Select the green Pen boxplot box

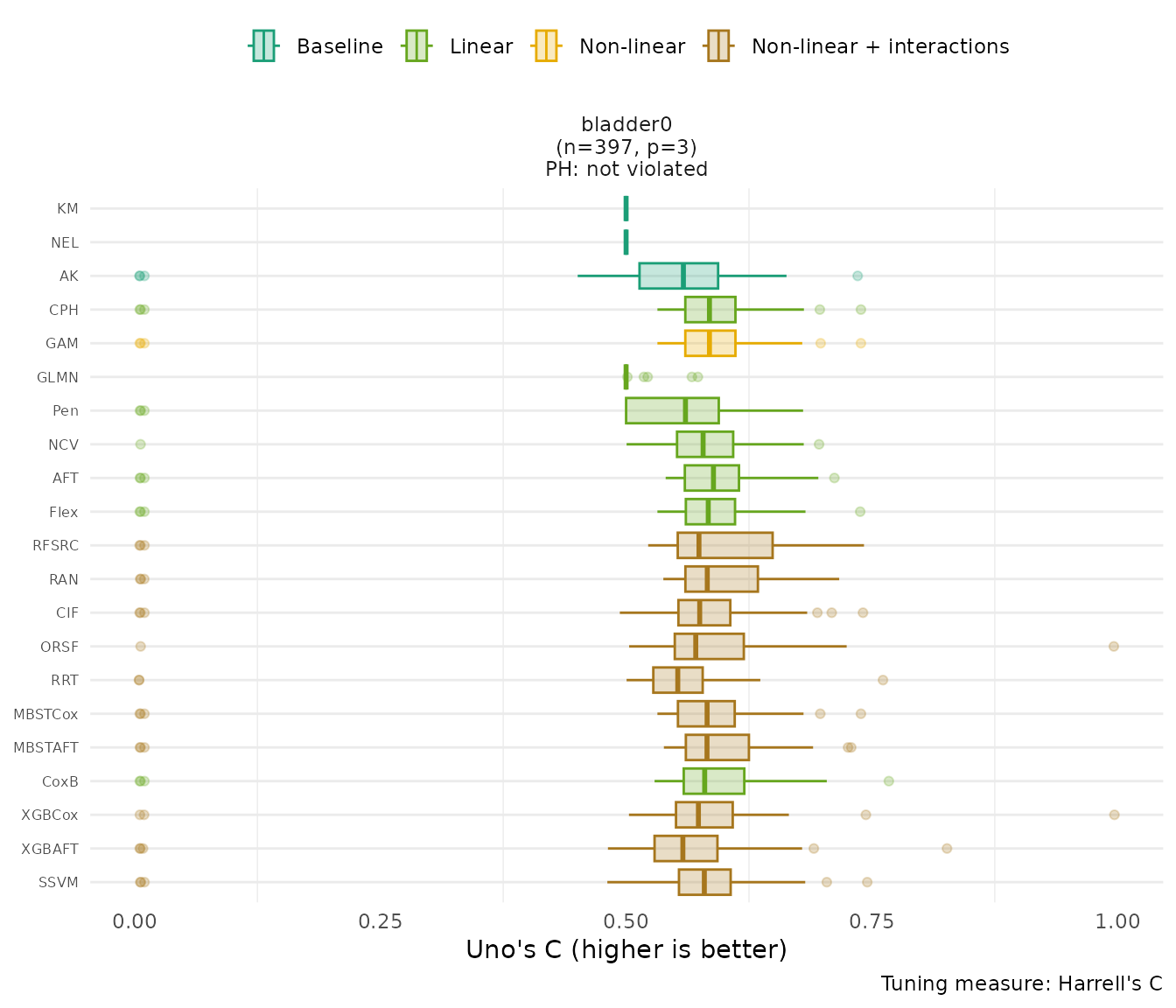[672, 410]
